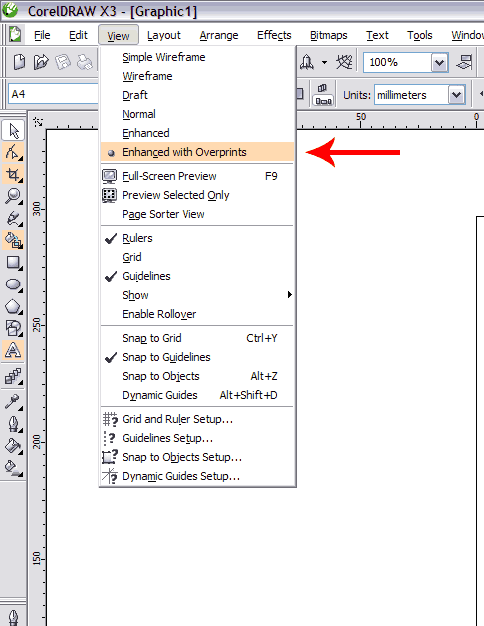
Task: Click the A4 paper size field
Action: 53,94
